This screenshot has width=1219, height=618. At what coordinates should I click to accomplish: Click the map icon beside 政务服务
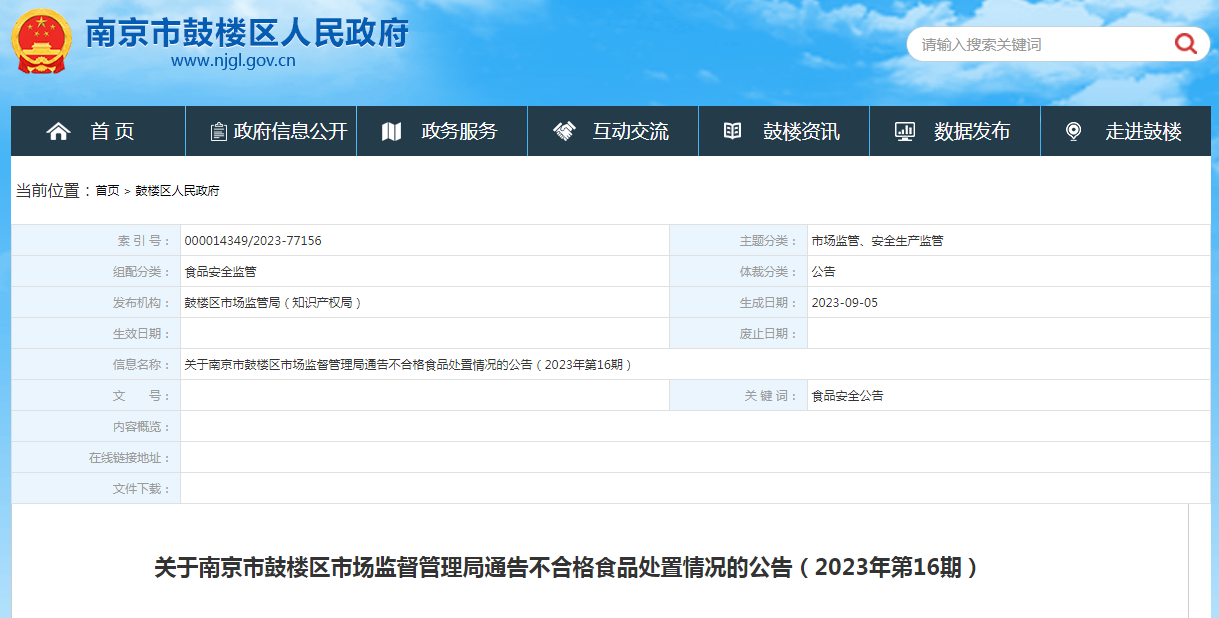(391, 131)
